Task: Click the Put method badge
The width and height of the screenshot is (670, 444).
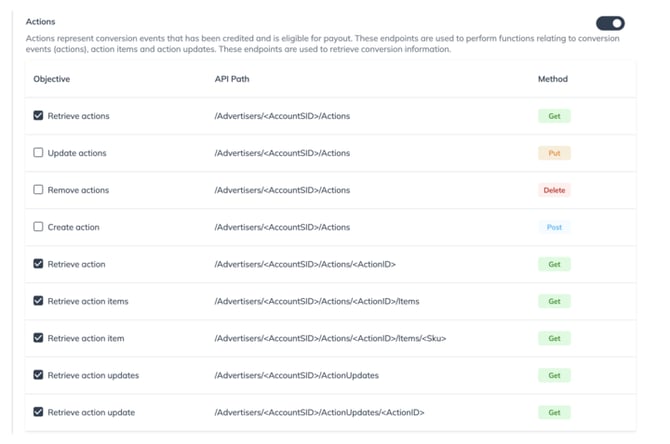Action: (x=553, y=153)
